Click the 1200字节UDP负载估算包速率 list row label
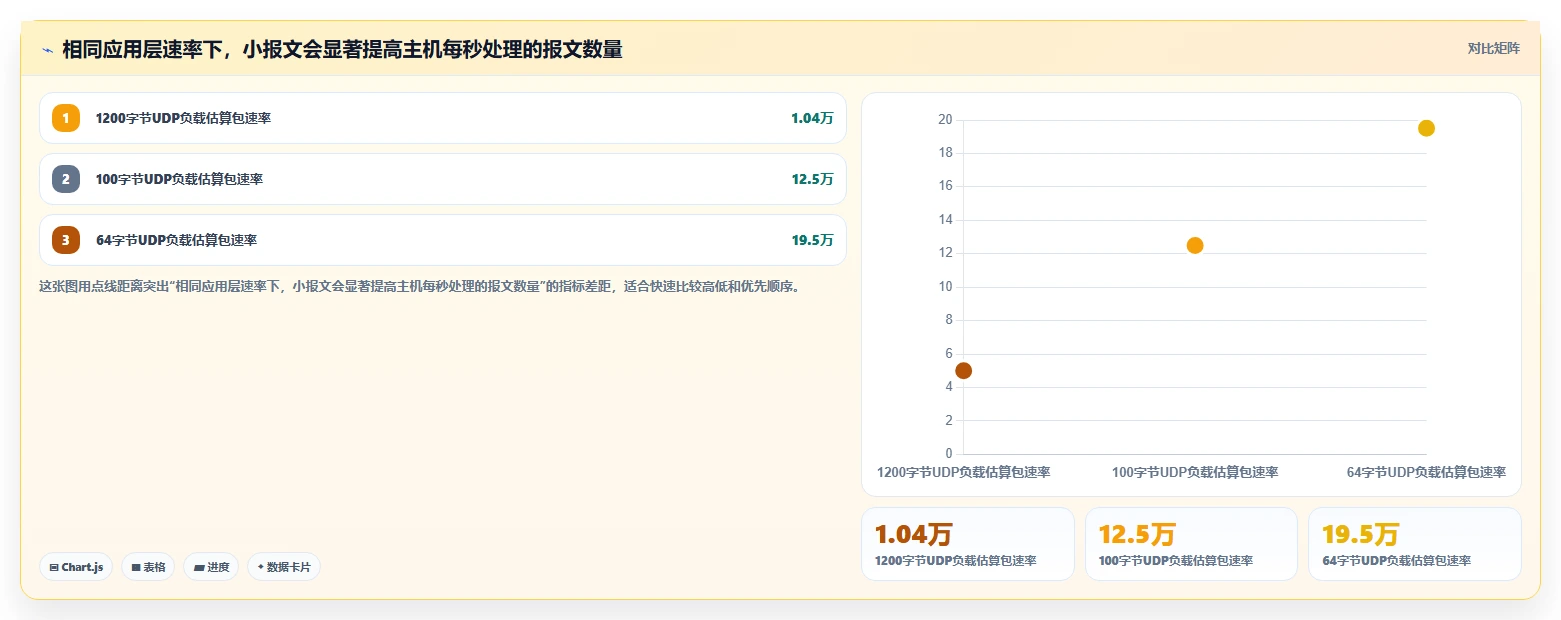 [183, 118]
